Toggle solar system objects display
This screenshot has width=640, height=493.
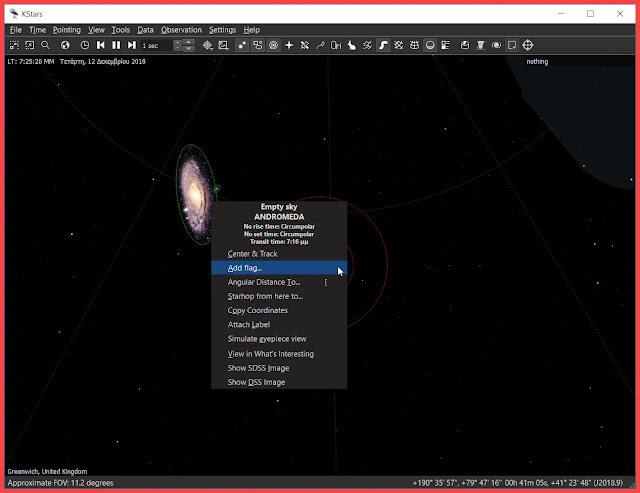pos(273,45)
